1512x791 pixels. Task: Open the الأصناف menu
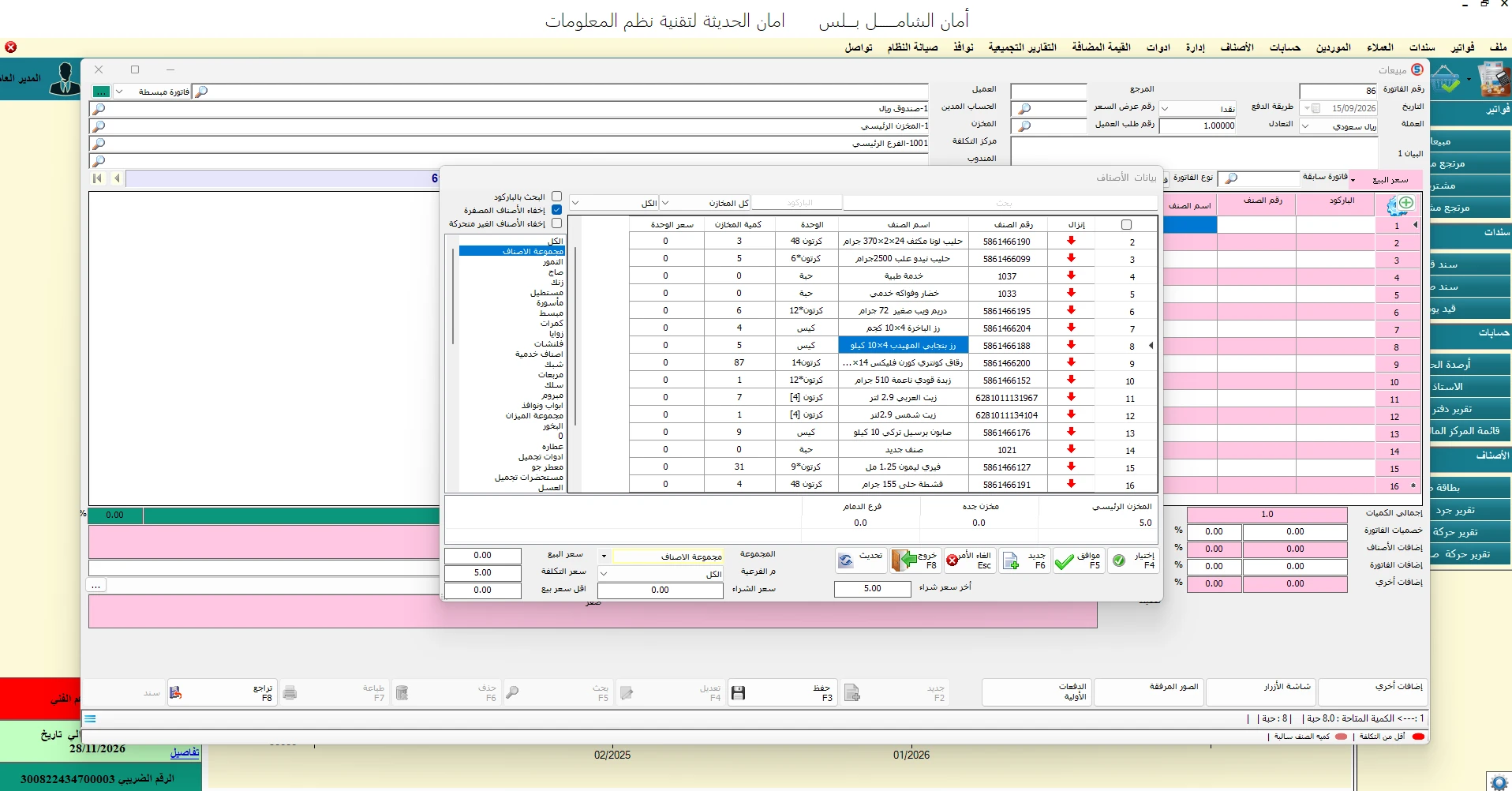(x=1237, y=47)
